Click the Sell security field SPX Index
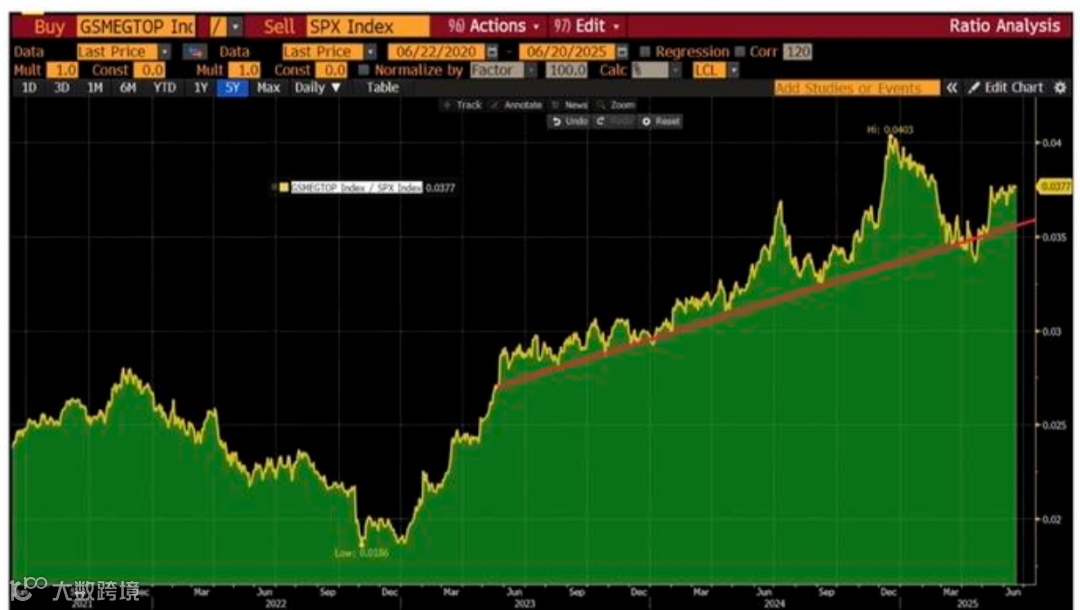 [368, 27]
